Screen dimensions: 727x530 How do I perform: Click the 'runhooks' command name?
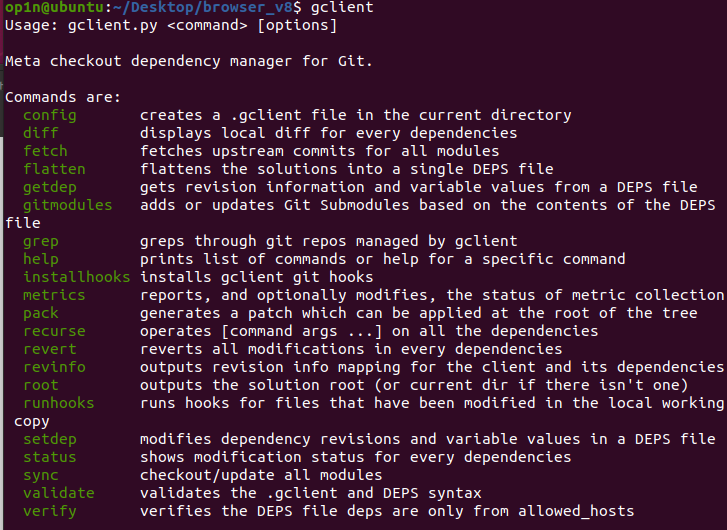point(59,403)
